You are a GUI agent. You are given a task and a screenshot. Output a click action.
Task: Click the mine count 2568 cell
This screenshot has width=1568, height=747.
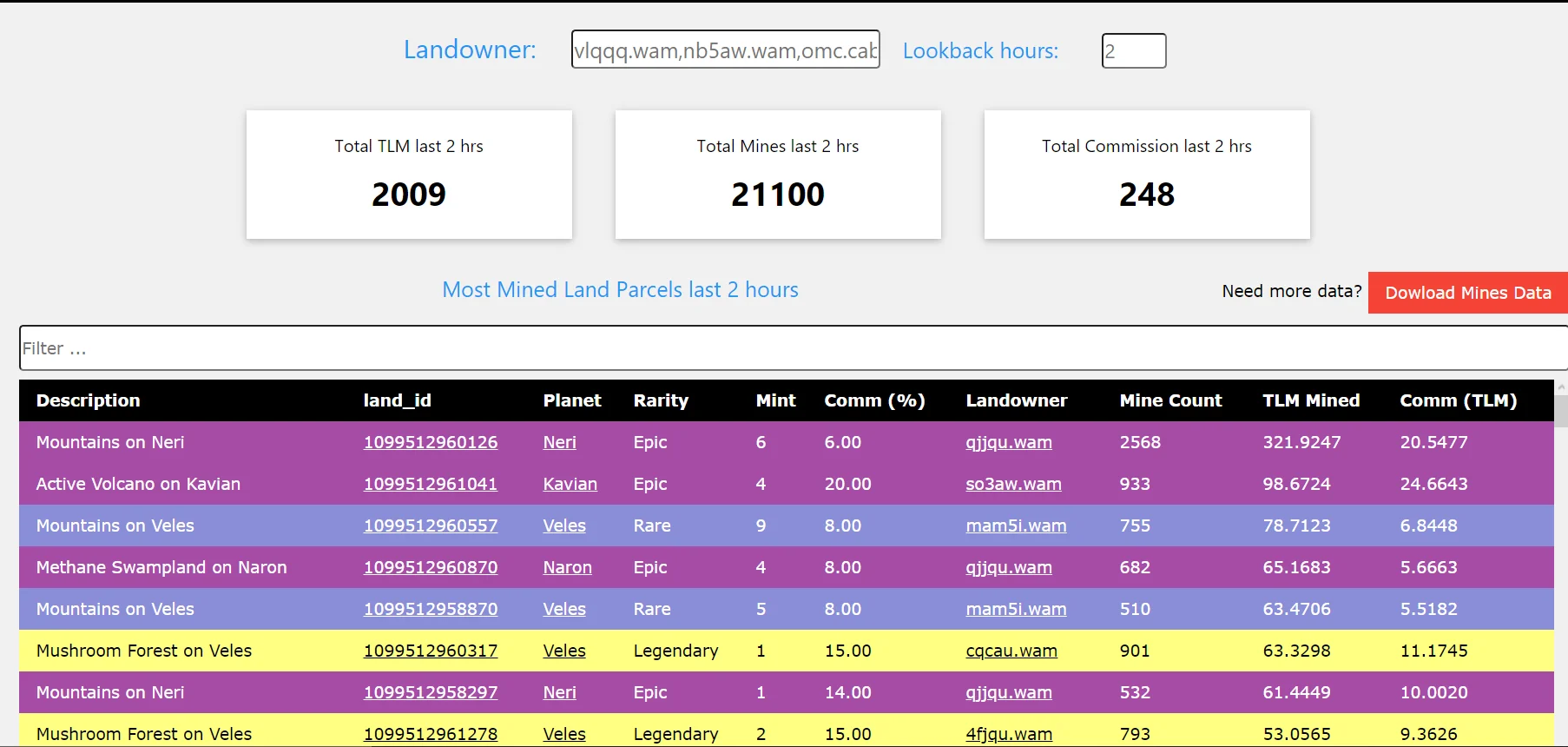point(1140,442)
